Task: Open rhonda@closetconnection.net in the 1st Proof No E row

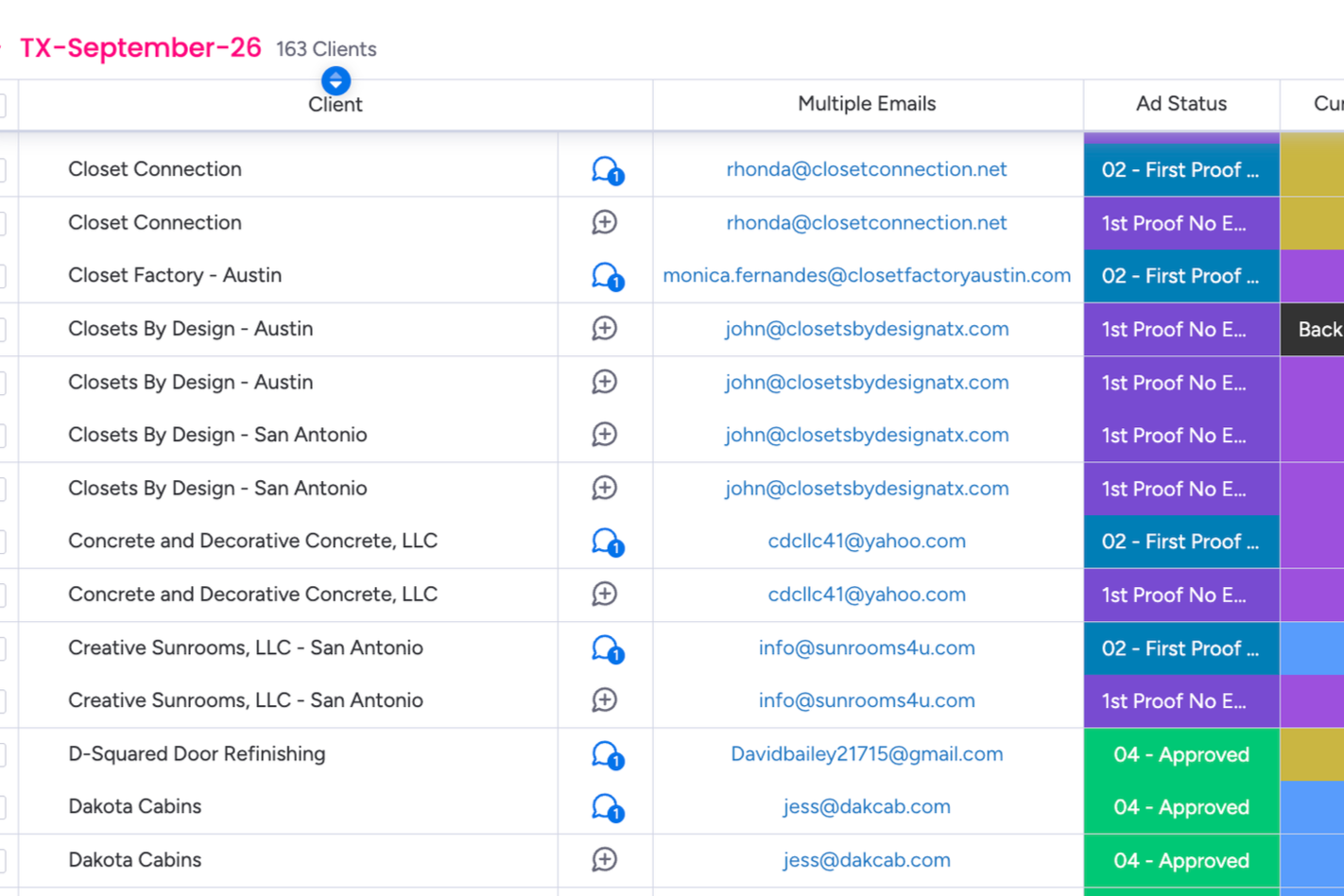Action: (867, 222)
